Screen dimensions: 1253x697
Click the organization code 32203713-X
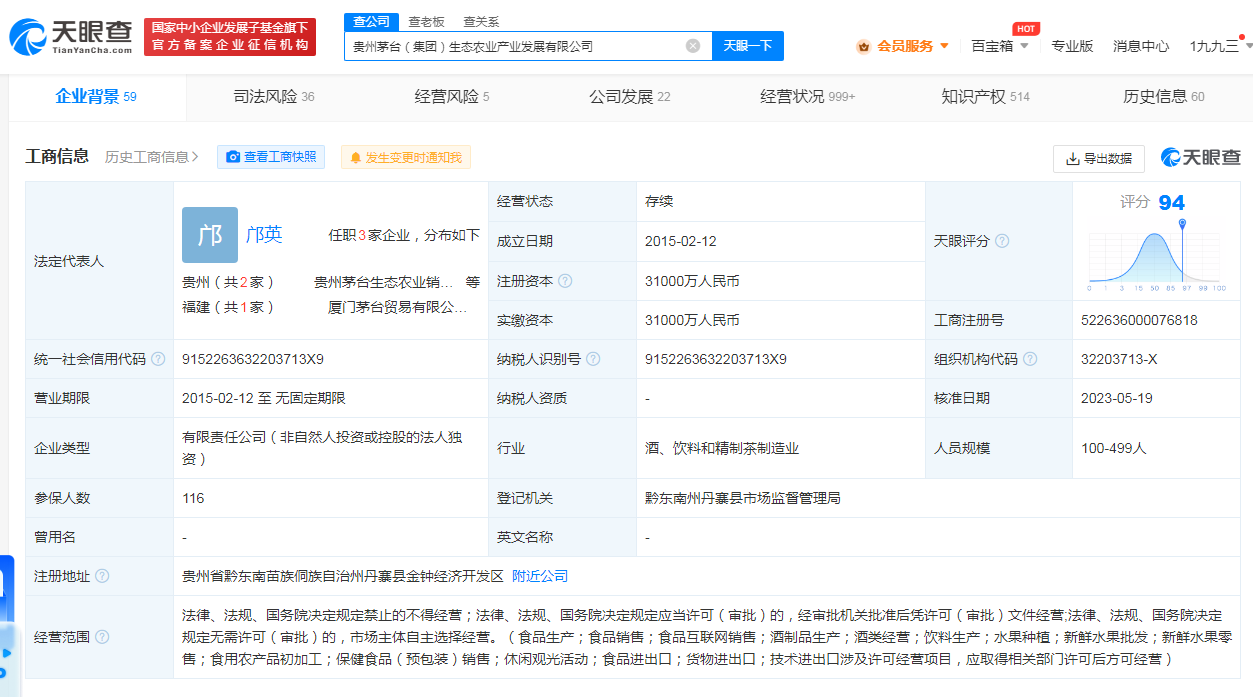1119,359
